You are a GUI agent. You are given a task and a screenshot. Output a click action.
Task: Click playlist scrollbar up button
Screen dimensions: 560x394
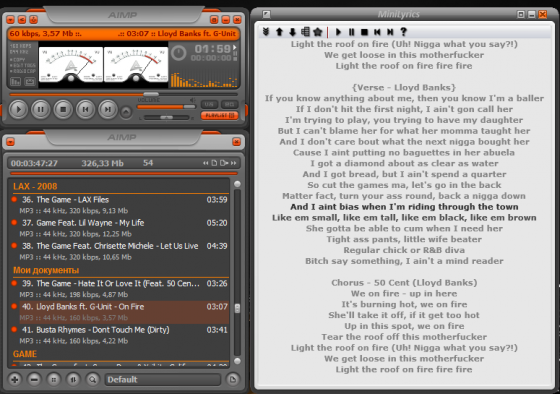[237, 184]
